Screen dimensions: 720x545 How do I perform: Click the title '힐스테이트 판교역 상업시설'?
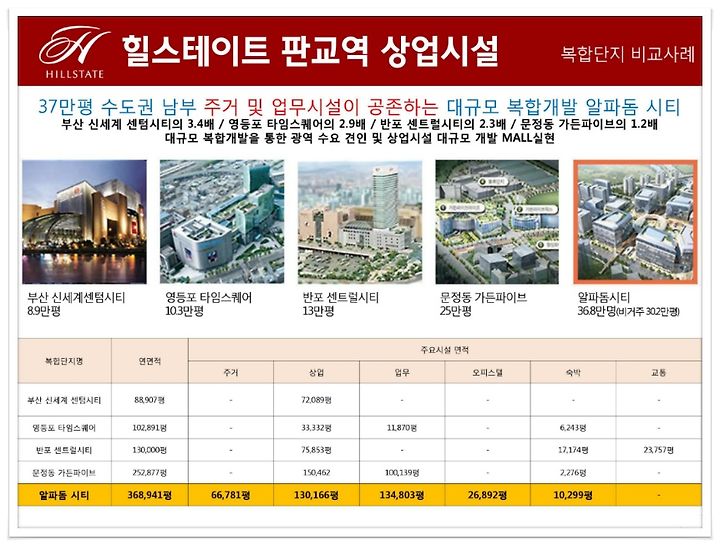(310, 51)
